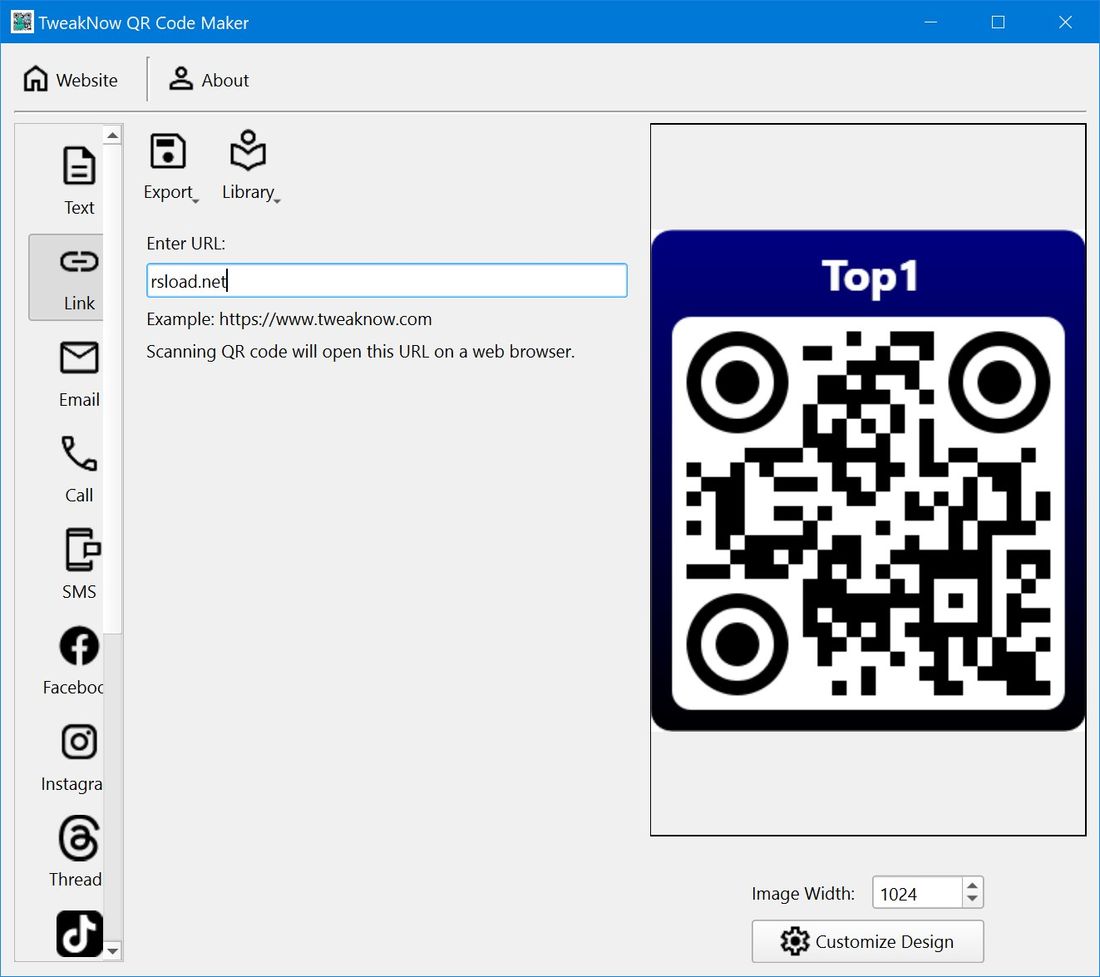1100x977 pixels.
Task: Open the About page
Action: (208, 79)
